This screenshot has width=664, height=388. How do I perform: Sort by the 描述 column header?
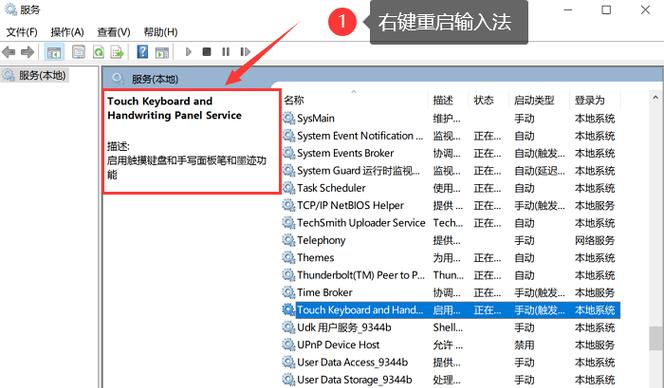click(443, 100)
